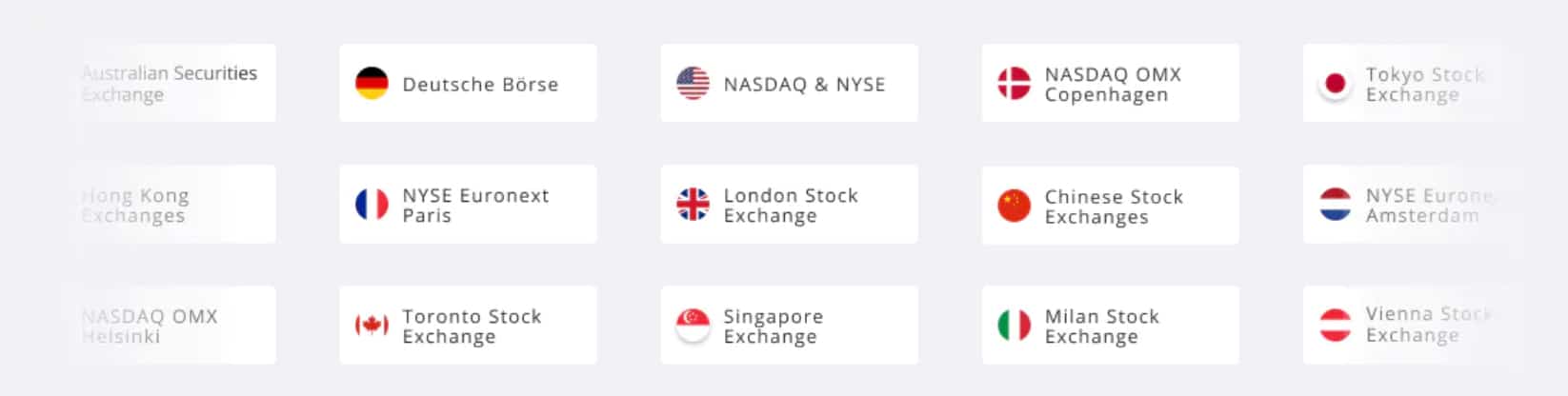Click the Danish flag icon
The image size is (1568, 396).
point(1014,83)
